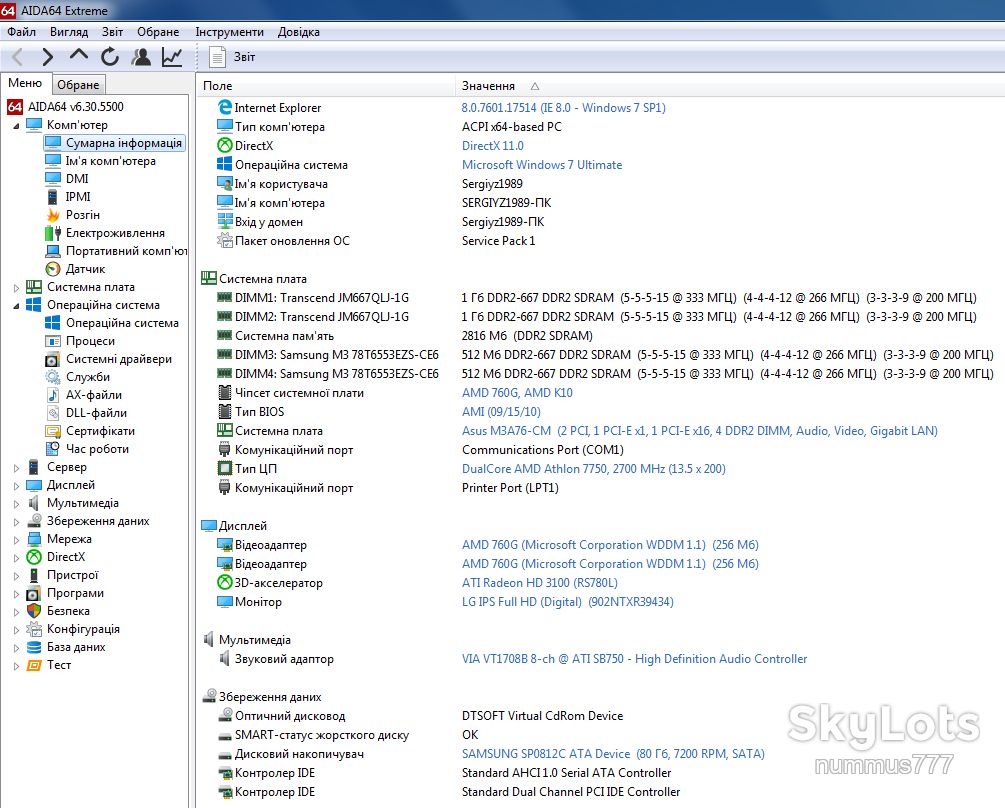Open the Інструменти menu

tap(229, 32)
